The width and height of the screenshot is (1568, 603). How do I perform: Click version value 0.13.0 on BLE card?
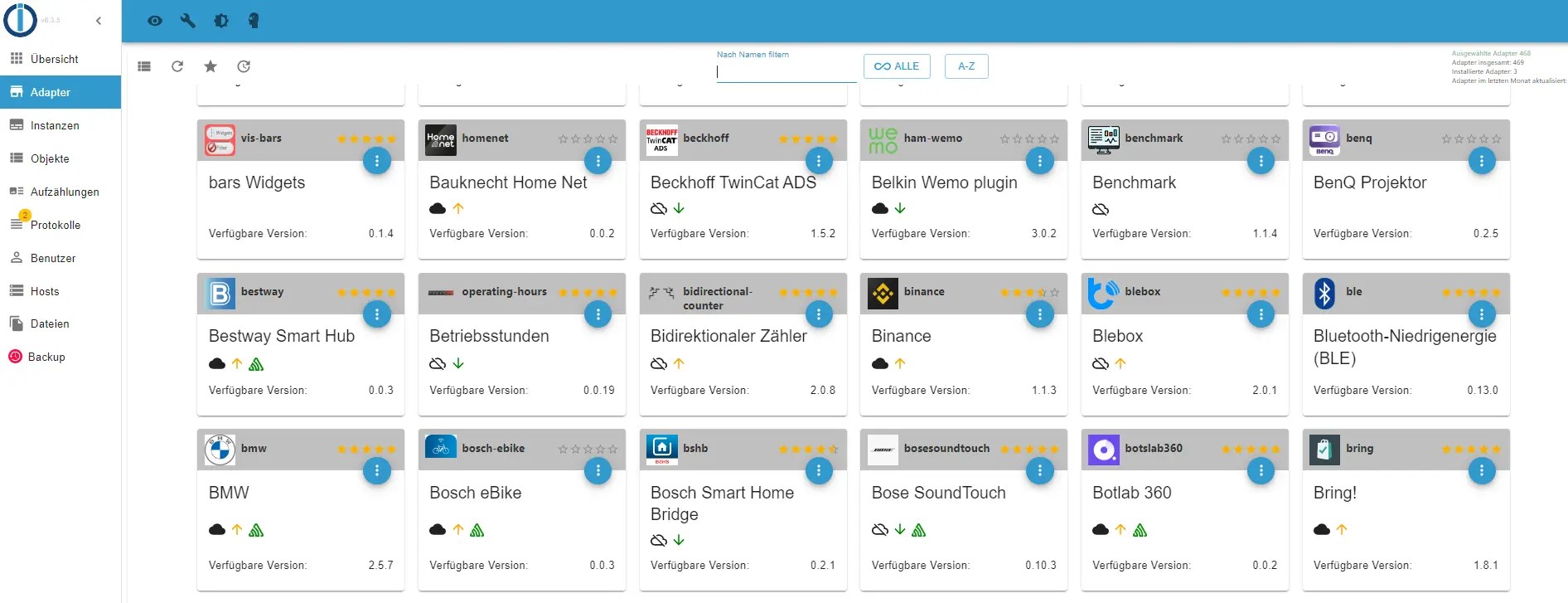[x=1483, y=391]
